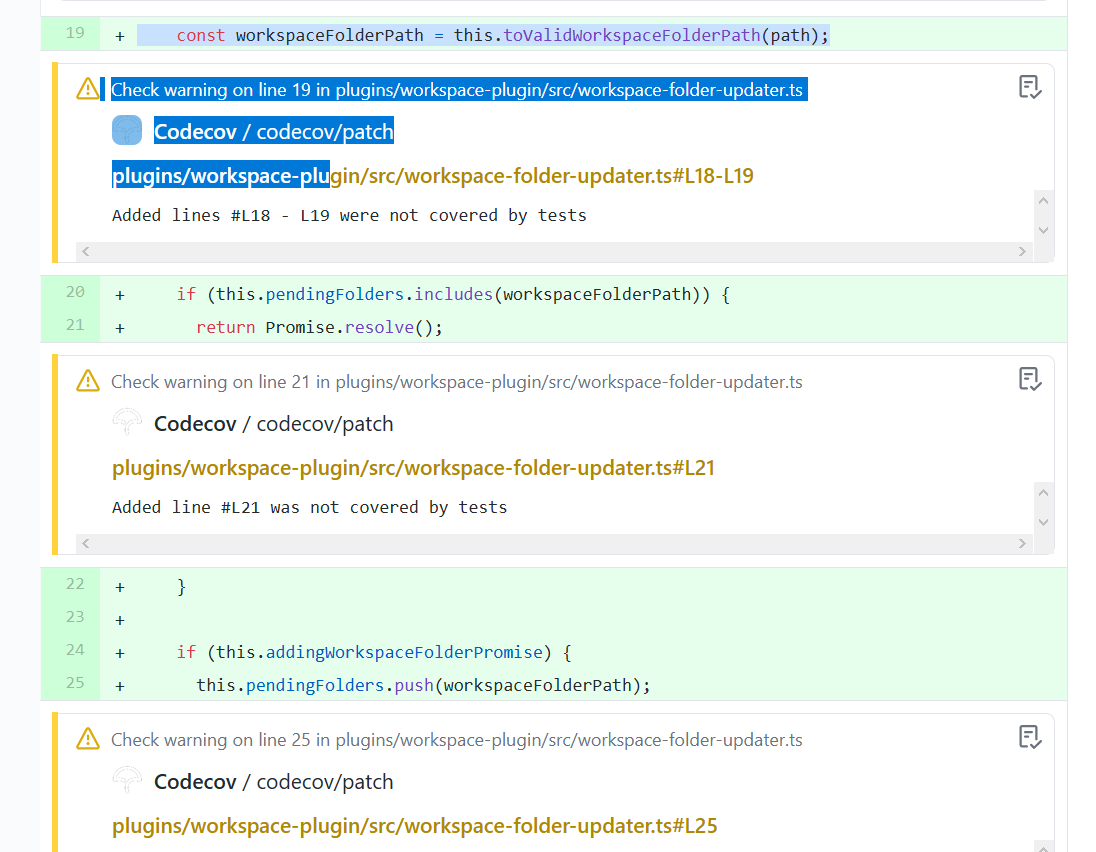1096x852 pixels.
Task: Click Codecov / codecov/patch in line 21 annotation
Action: 274,424
